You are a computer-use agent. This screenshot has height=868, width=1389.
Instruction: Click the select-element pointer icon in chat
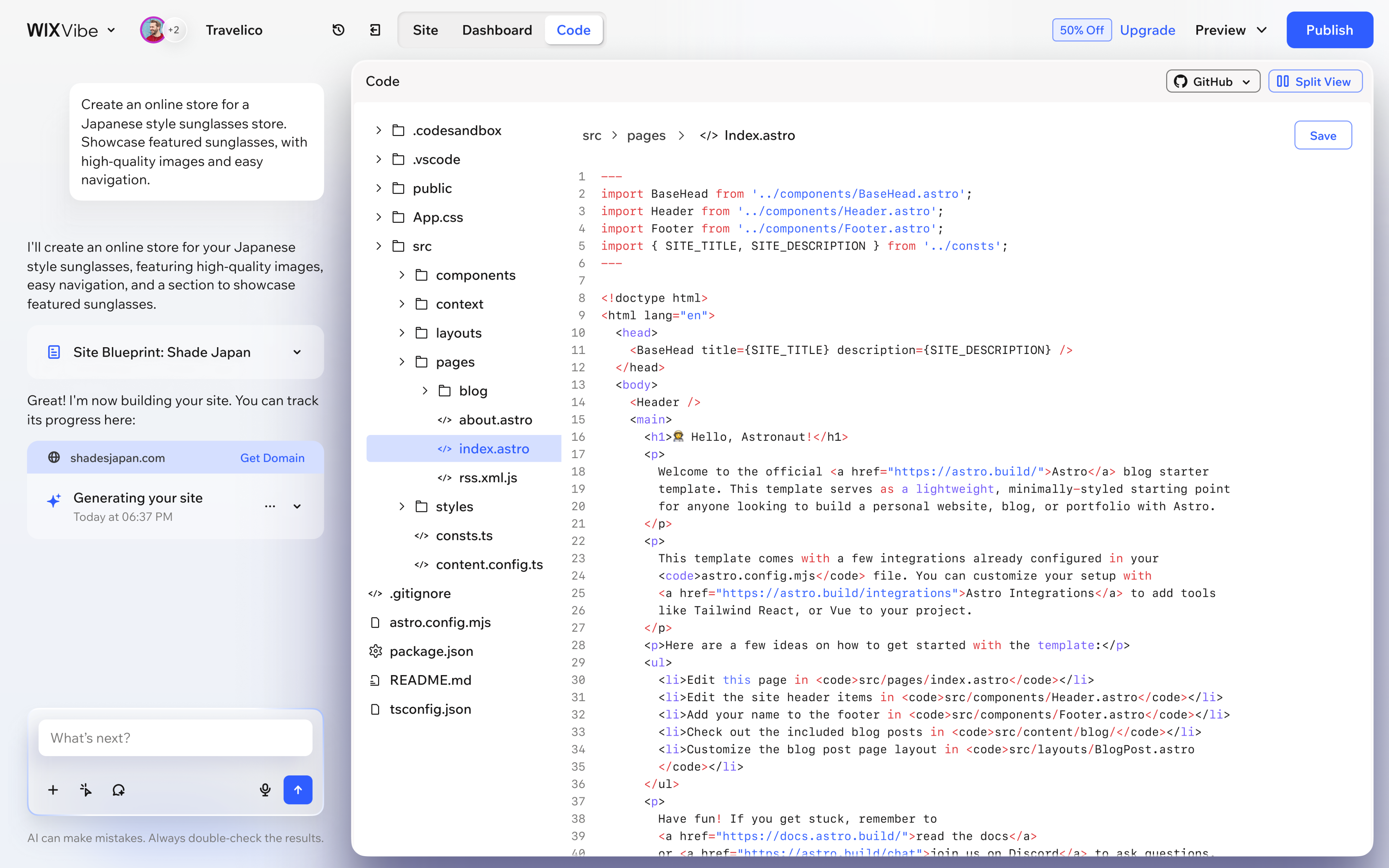click(x=85, y=790)
